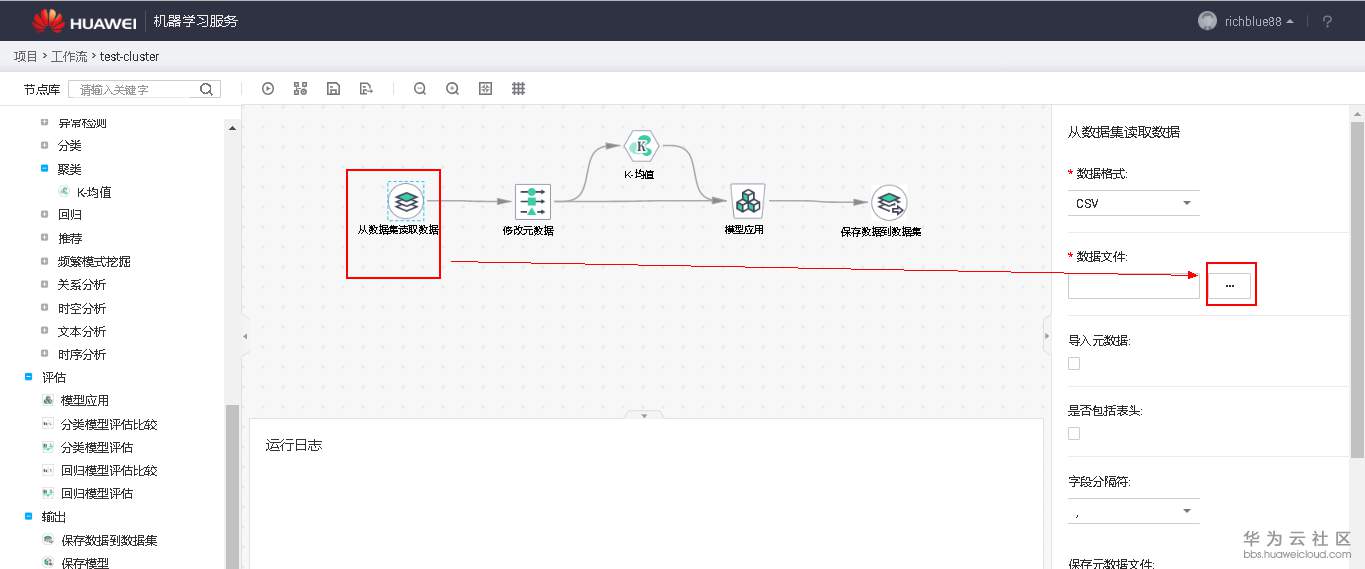The image size is (1365, 569).
Task: Open the 字段分隔符 dropdown
Action: click(x=1134, y=511)
